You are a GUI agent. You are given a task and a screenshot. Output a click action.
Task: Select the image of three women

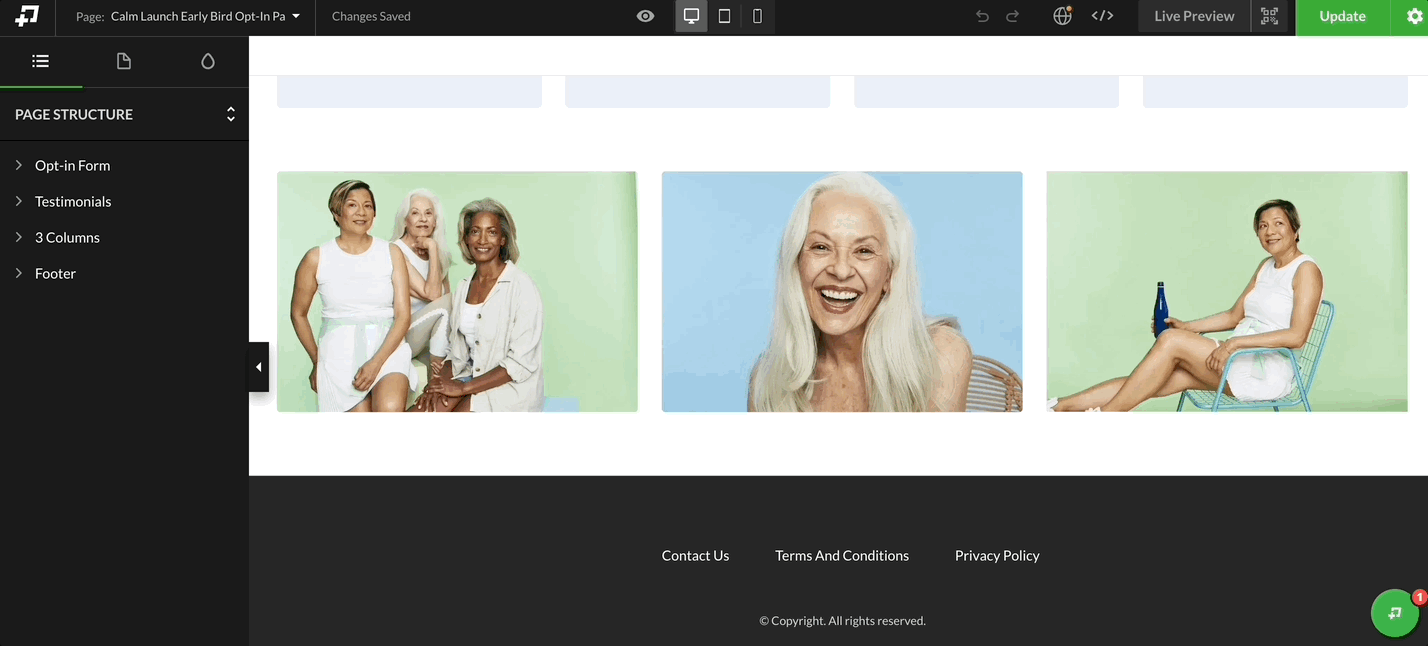[457, 291]
